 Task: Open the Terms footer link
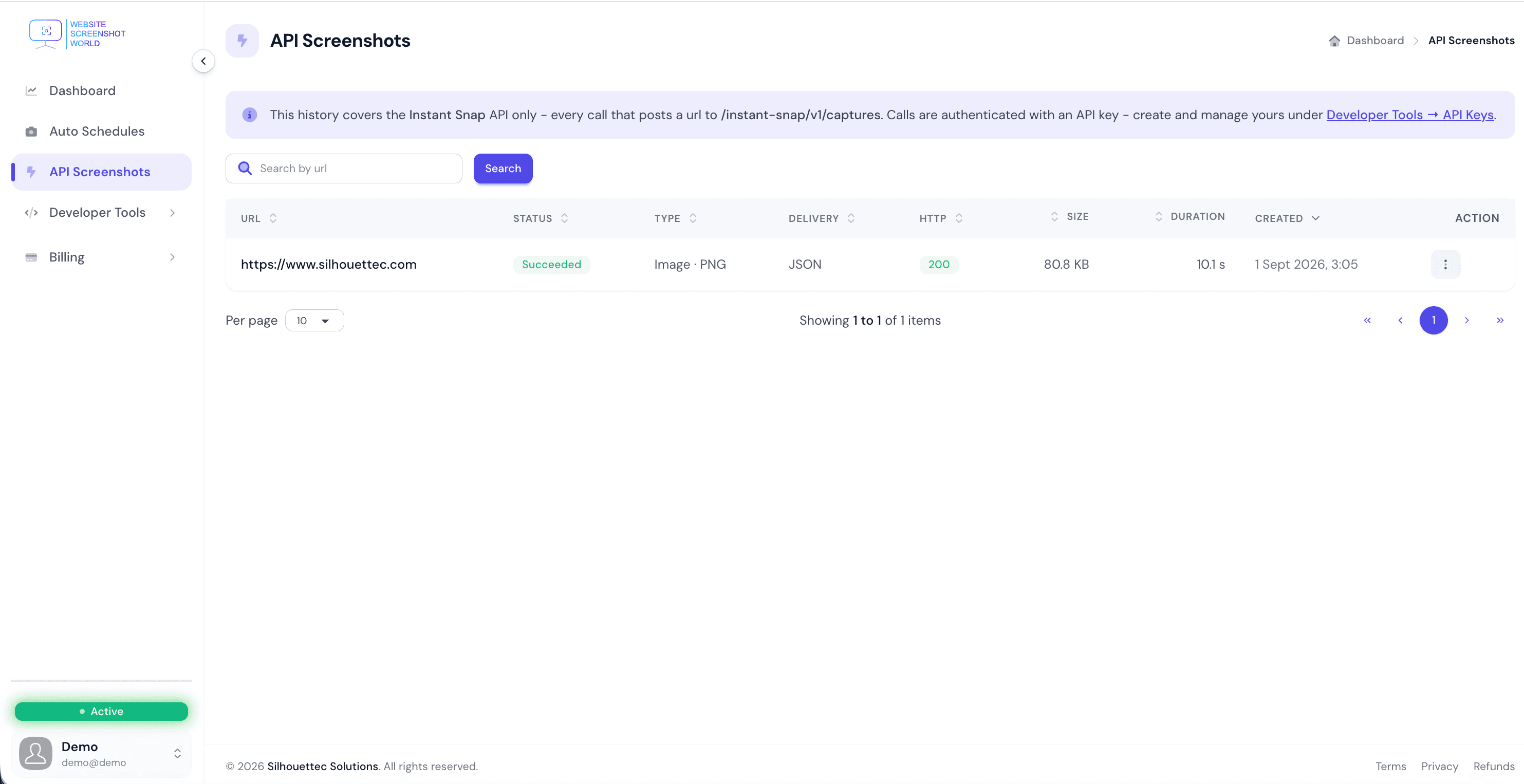click(1390, 766)
